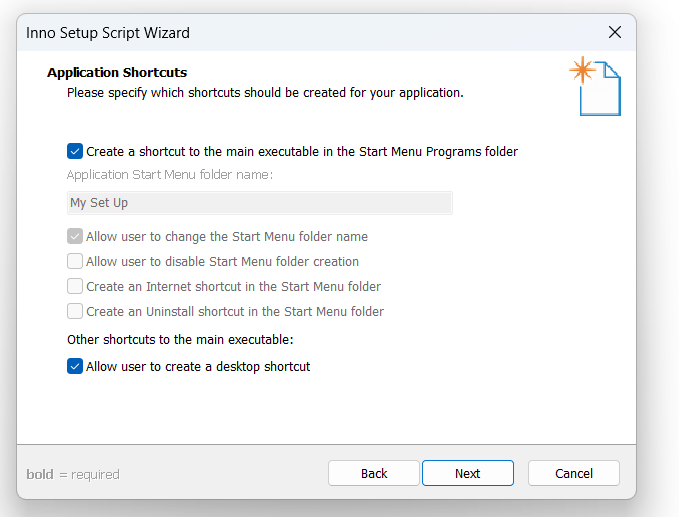
Task: Click the 'Please specify which shortcuts' description text
Action: pyautogui.click(x=265, y=93)
